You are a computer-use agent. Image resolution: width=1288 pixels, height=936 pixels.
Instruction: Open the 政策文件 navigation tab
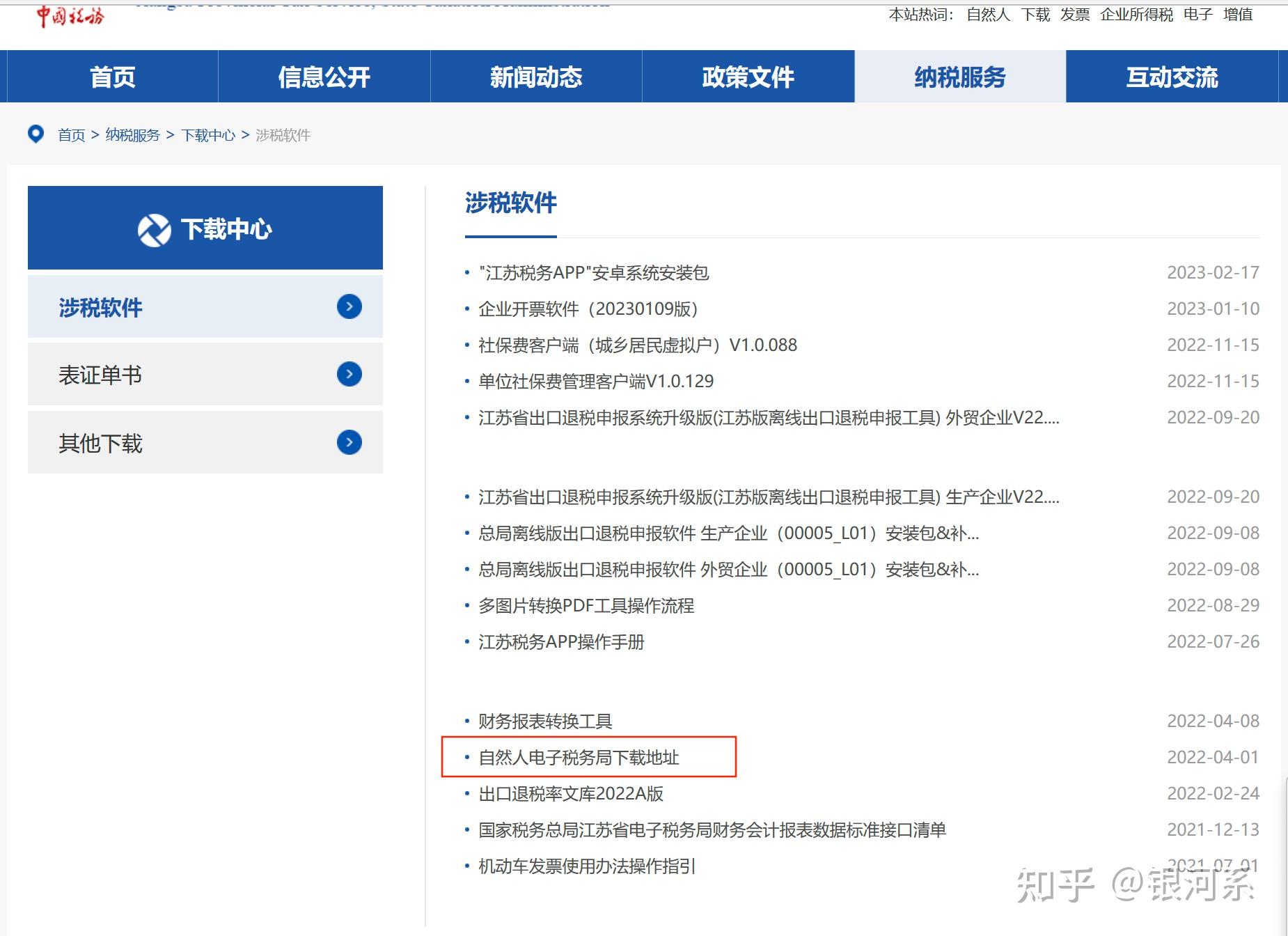(748, 77)
